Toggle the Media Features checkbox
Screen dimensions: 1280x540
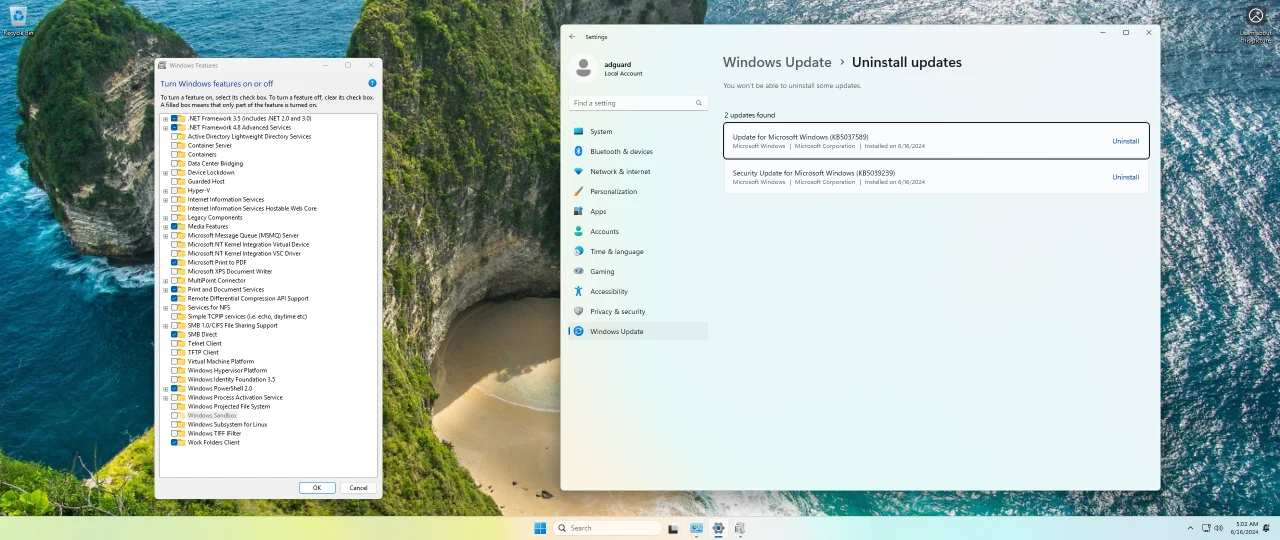174,227
